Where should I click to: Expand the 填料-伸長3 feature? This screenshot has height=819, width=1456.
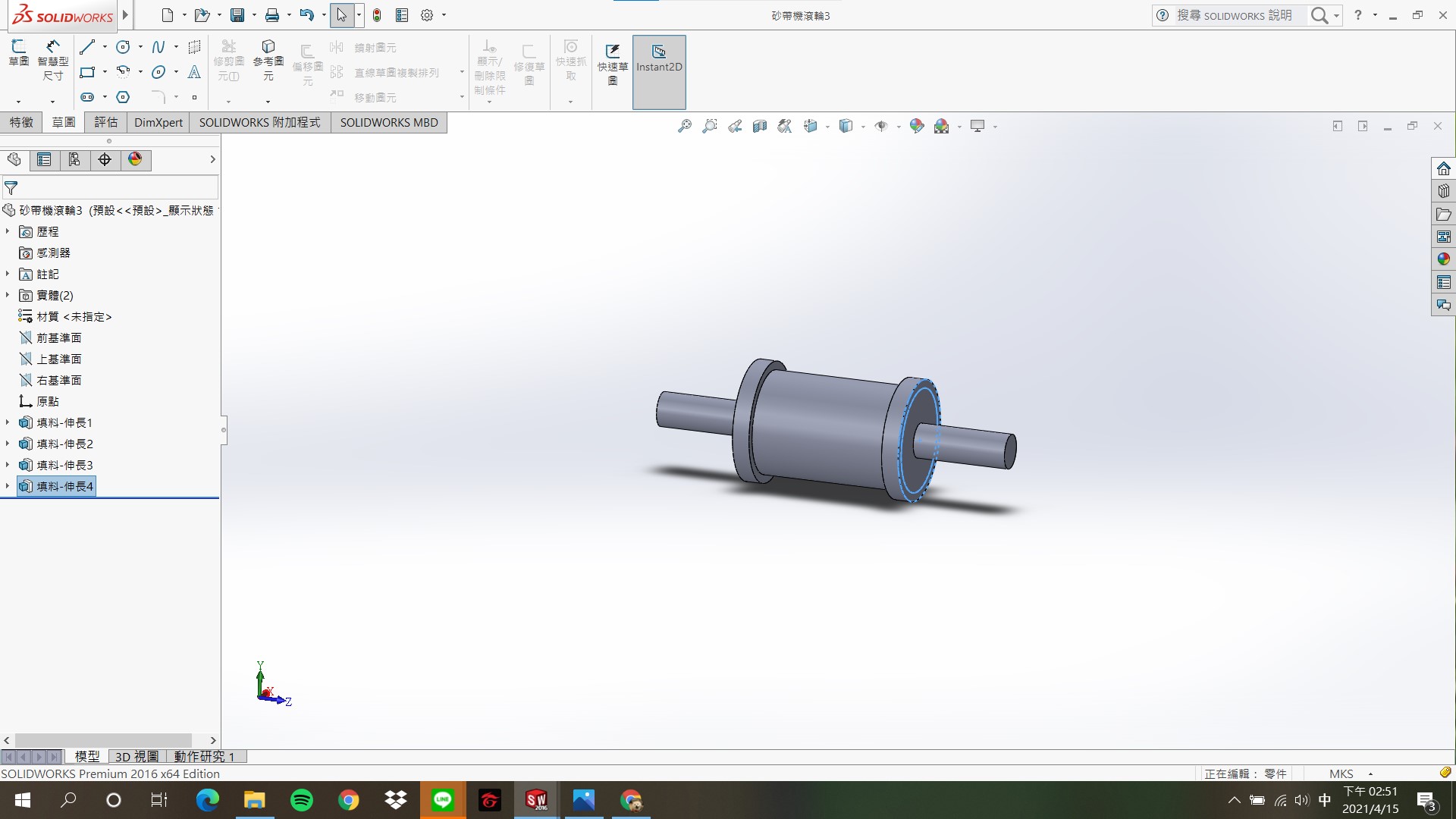point(8,465)
